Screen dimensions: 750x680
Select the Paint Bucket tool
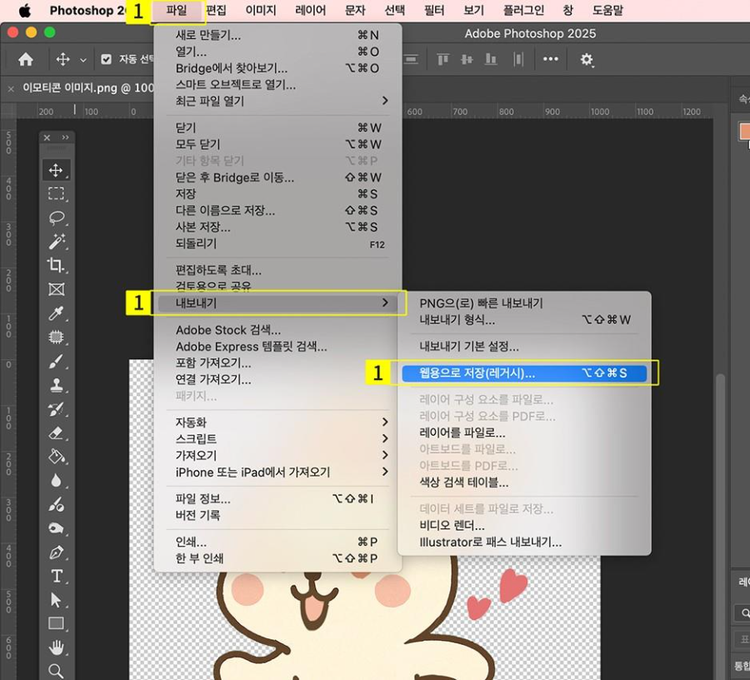coord(56,457)
